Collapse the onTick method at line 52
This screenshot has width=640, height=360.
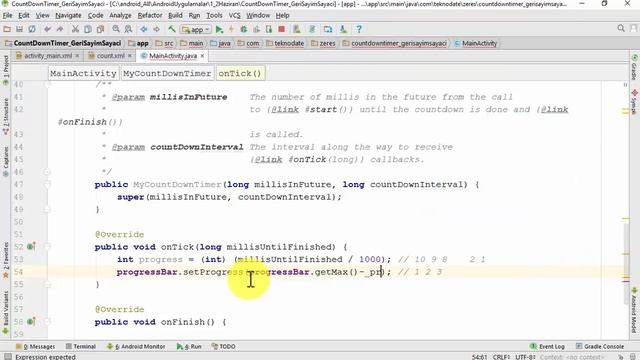(47, 247)
